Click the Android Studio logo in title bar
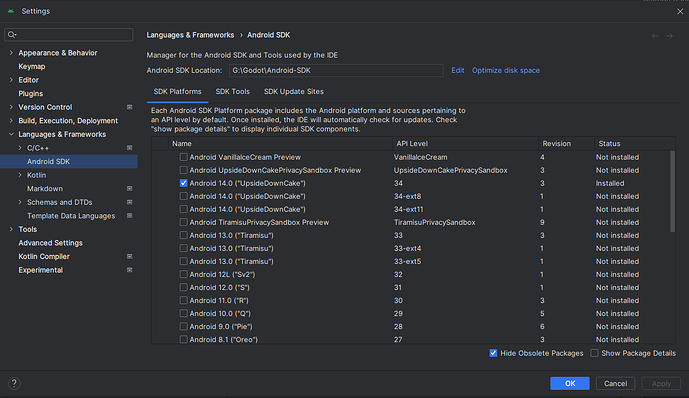Image resolution: width=689 pixels, height=398 pixels. tap(11, 11)
